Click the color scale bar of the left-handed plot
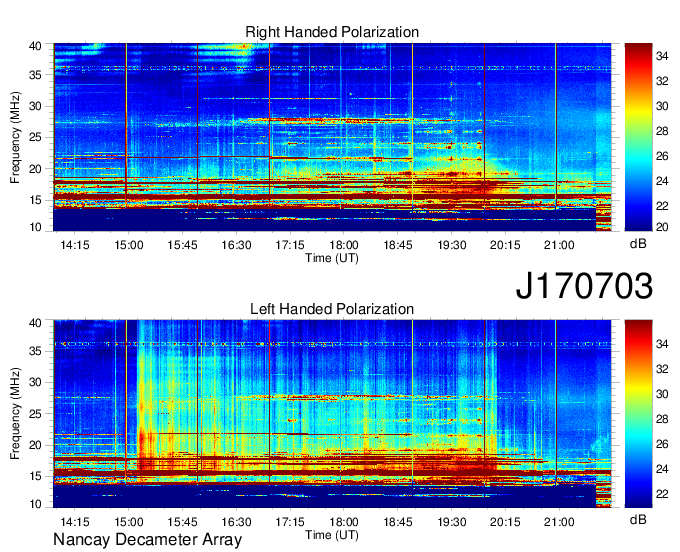Image resolution: width=680 pixels, height=552 pixels. (638, 414)
